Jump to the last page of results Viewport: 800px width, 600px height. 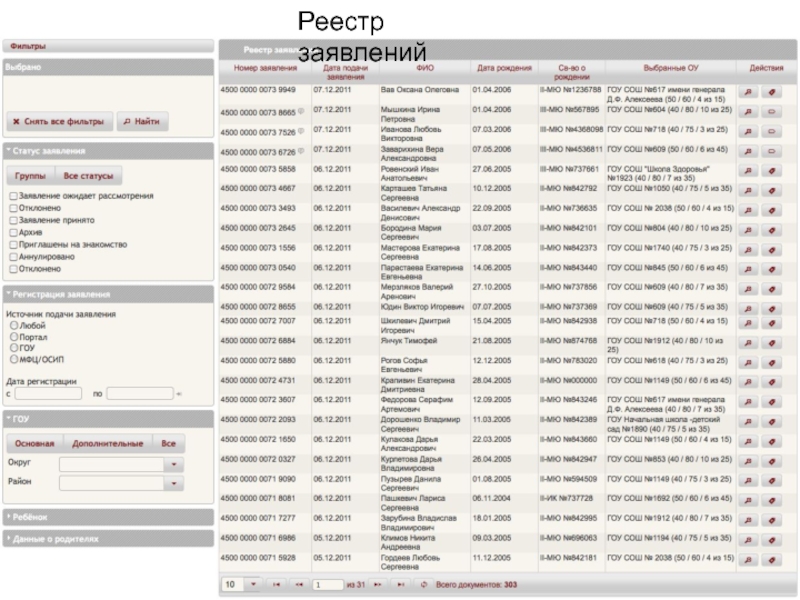click(401, 584)
